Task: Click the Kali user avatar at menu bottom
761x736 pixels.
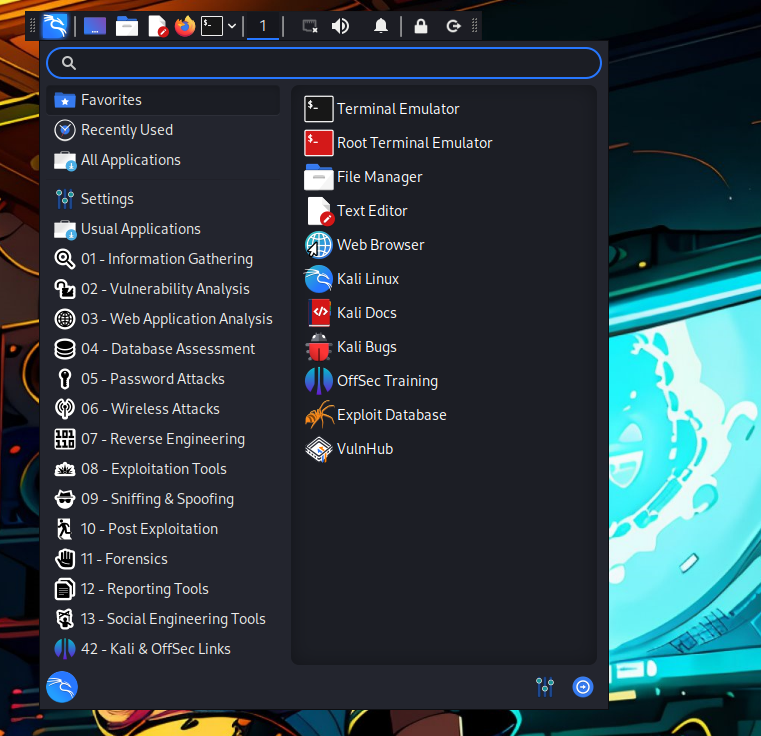Action: (x=62, y=687)
